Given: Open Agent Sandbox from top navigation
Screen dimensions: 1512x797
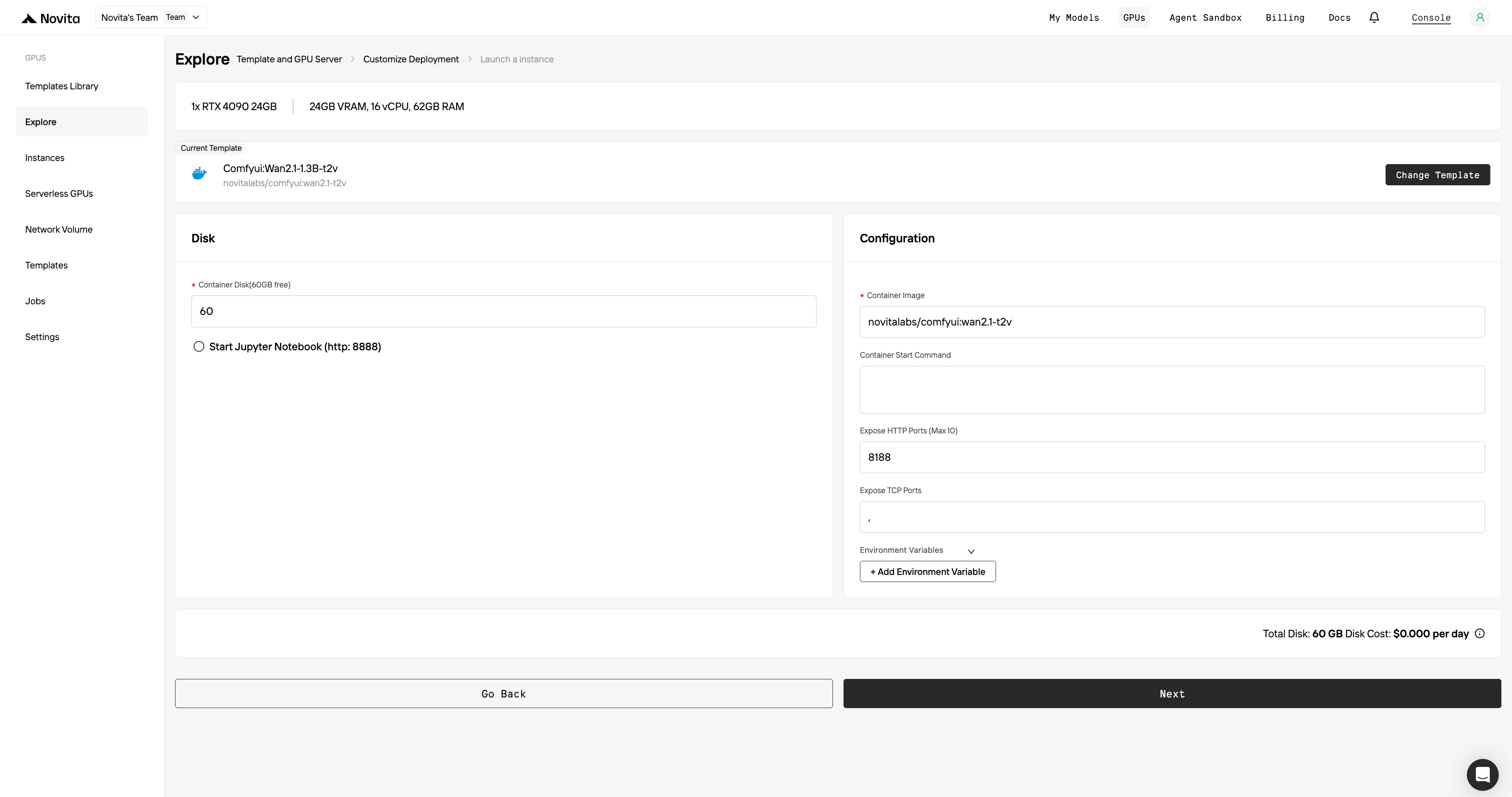Looking at the screenshot, I should click(1205, 18).
